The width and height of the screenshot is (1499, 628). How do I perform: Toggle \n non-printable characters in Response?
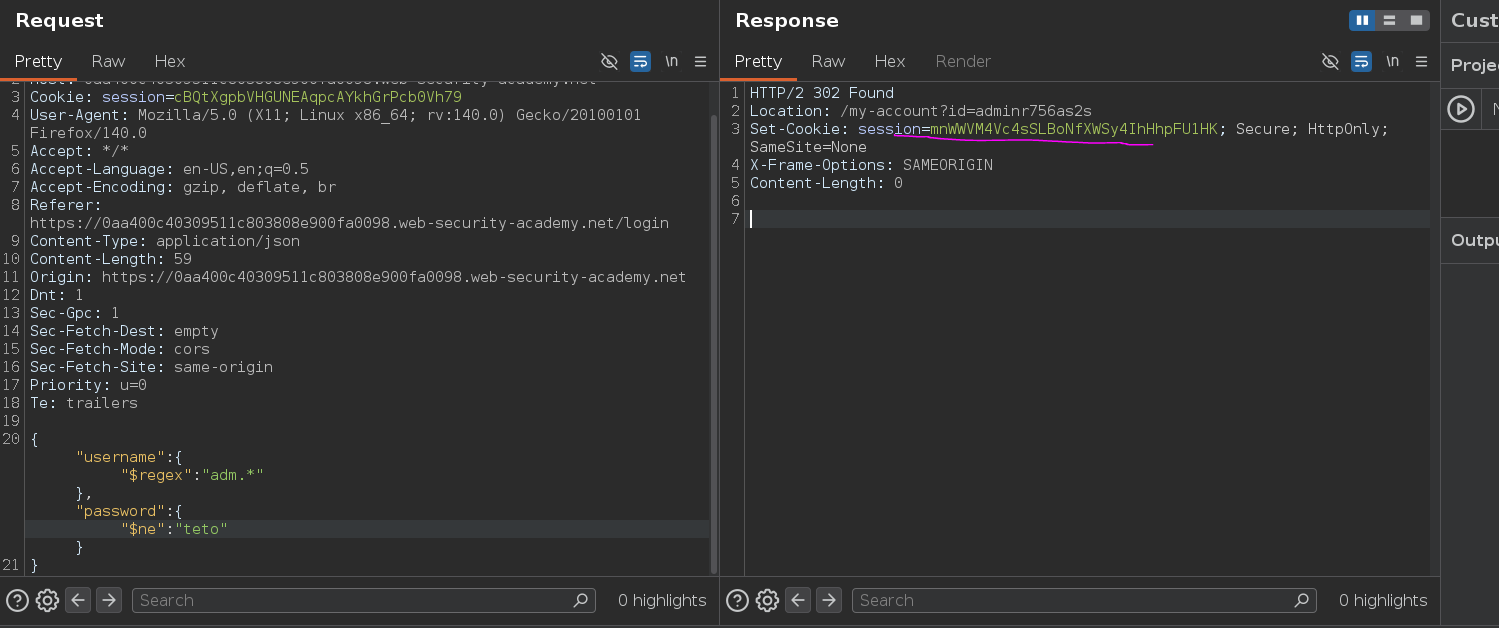[x=1392, y=61]
